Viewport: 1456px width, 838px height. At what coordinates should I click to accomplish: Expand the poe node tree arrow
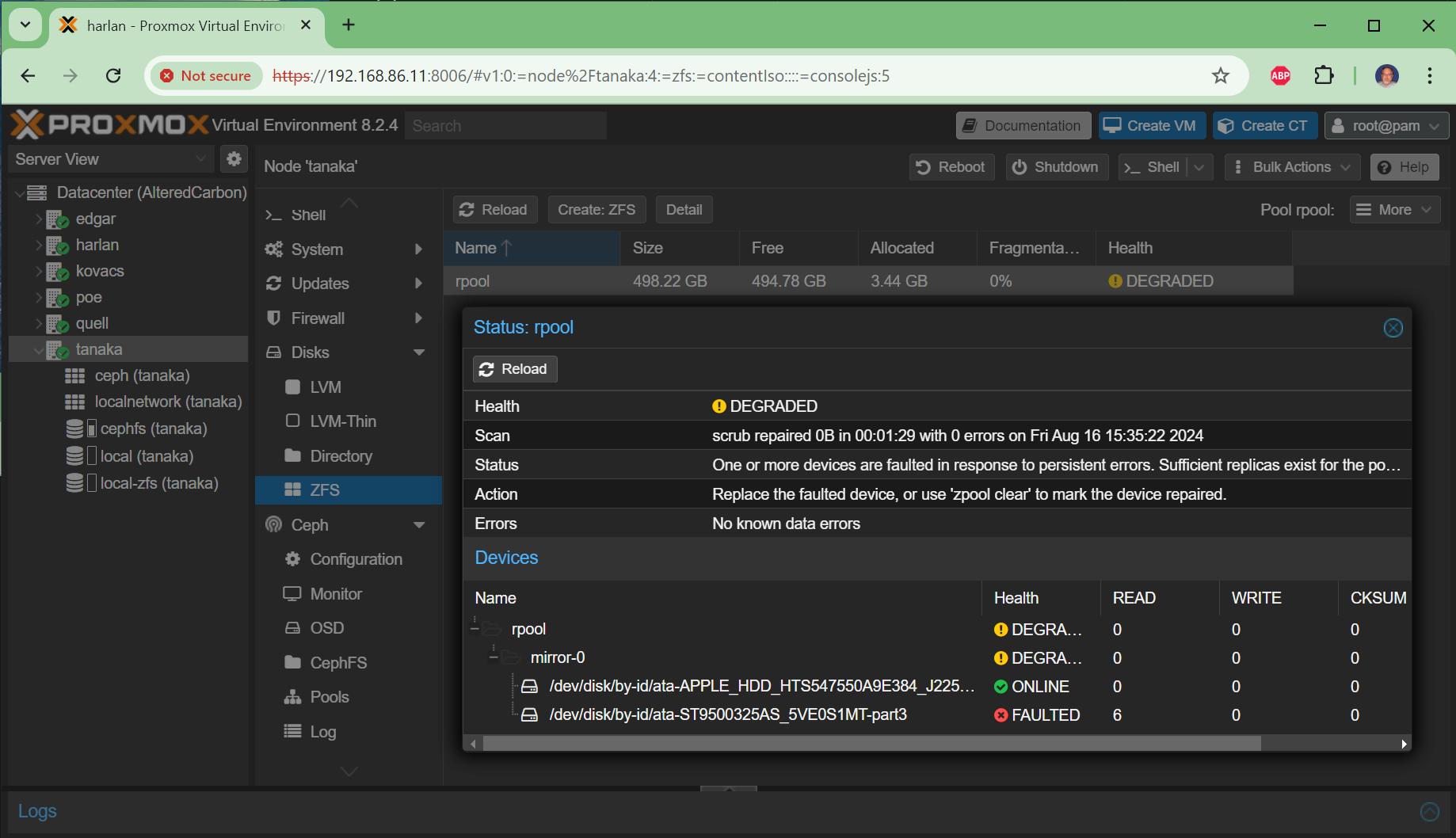tap(38, 297)
